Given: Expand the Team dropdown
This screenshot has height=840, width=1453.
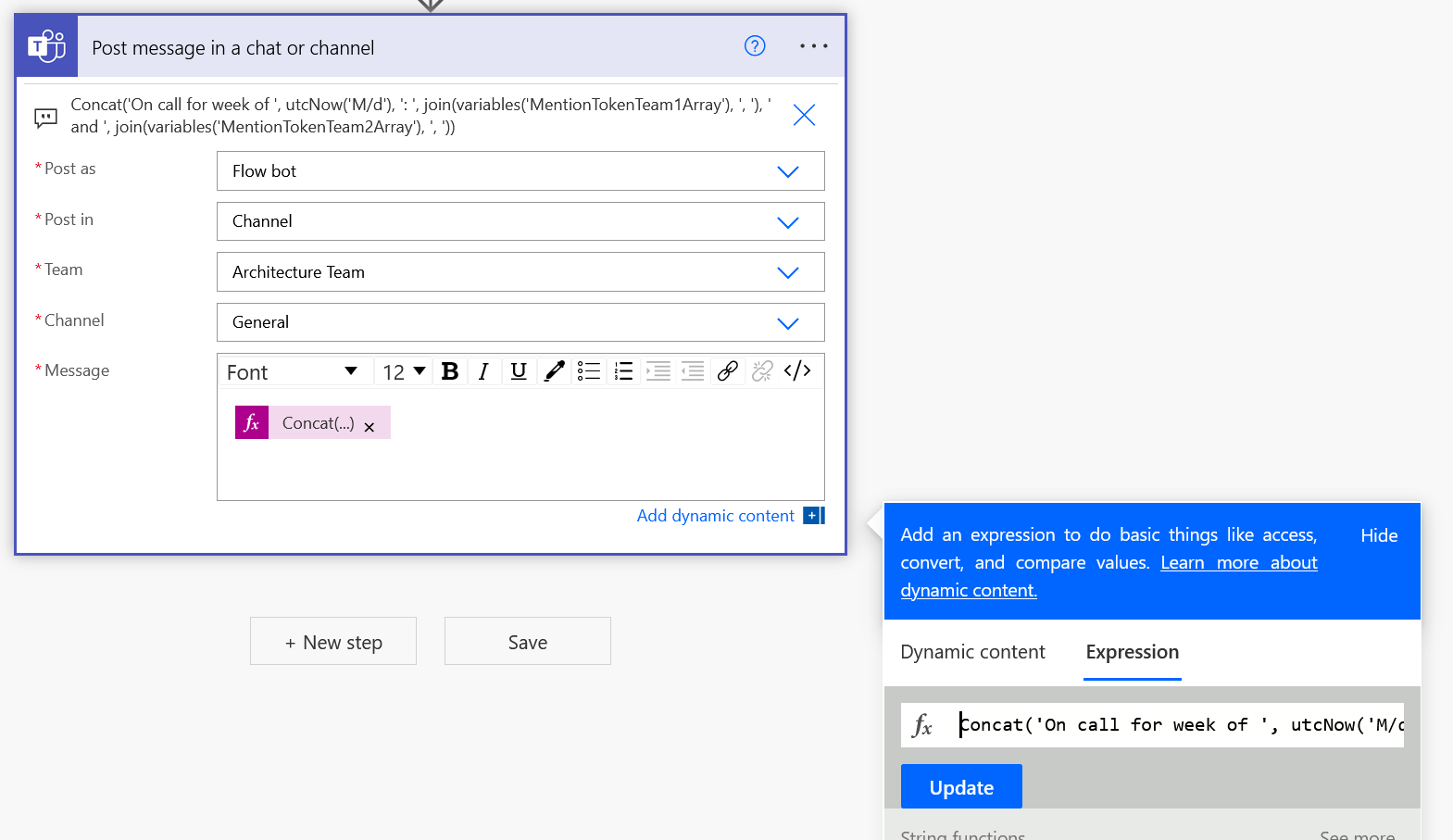Looking at the screenshot, I should click(x=788, y=272).
